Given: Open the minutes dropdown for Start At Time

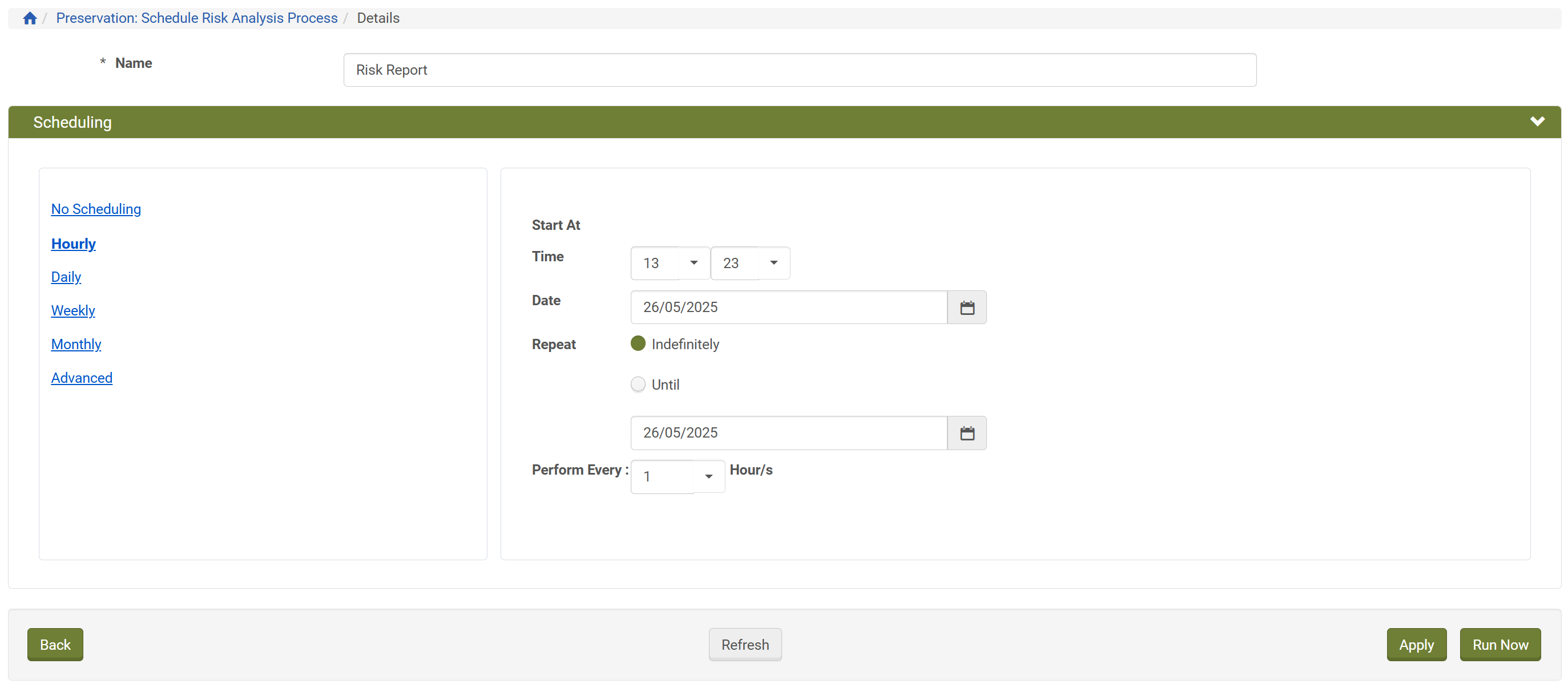Looking at the screenshot, I should coord(772,263).
